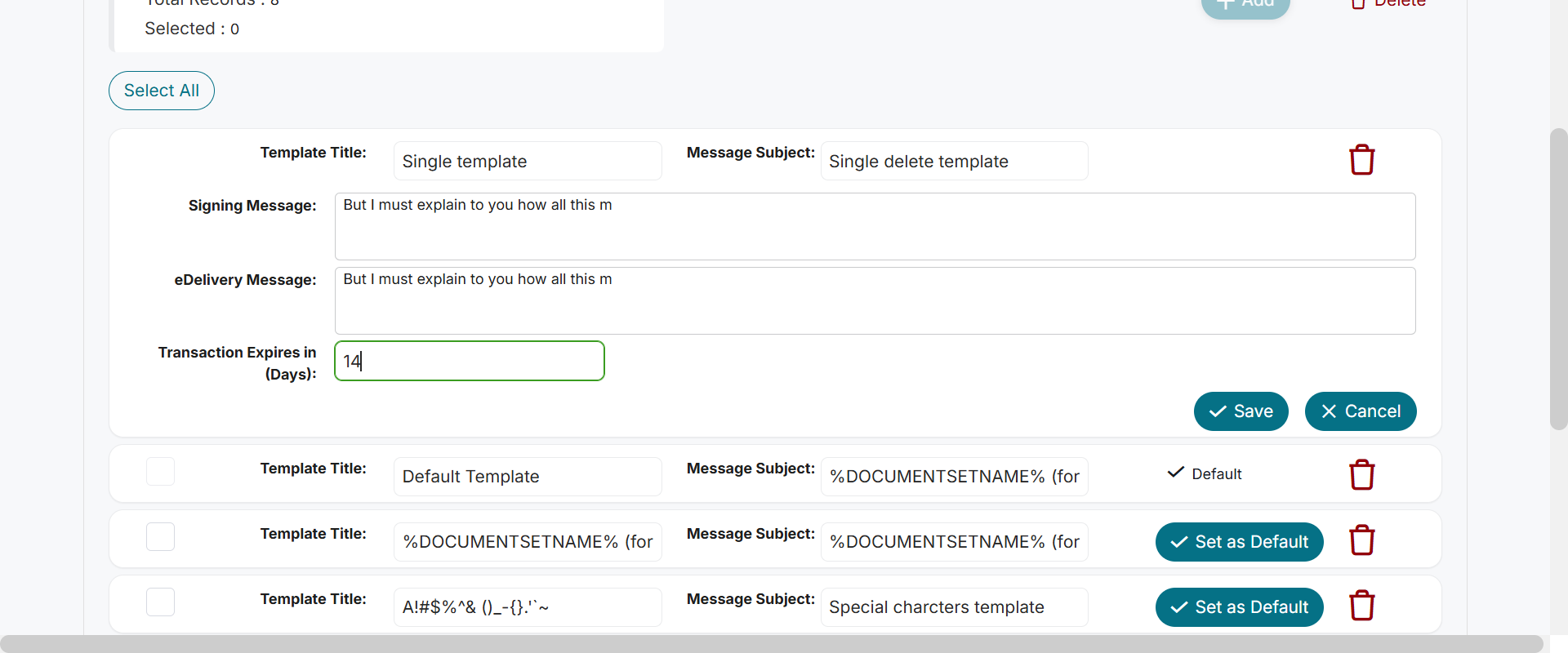The height and width of the screenshot is (653, 1568).
Task: Delete the Single template row trash icon
Action: coord(1361,160)
